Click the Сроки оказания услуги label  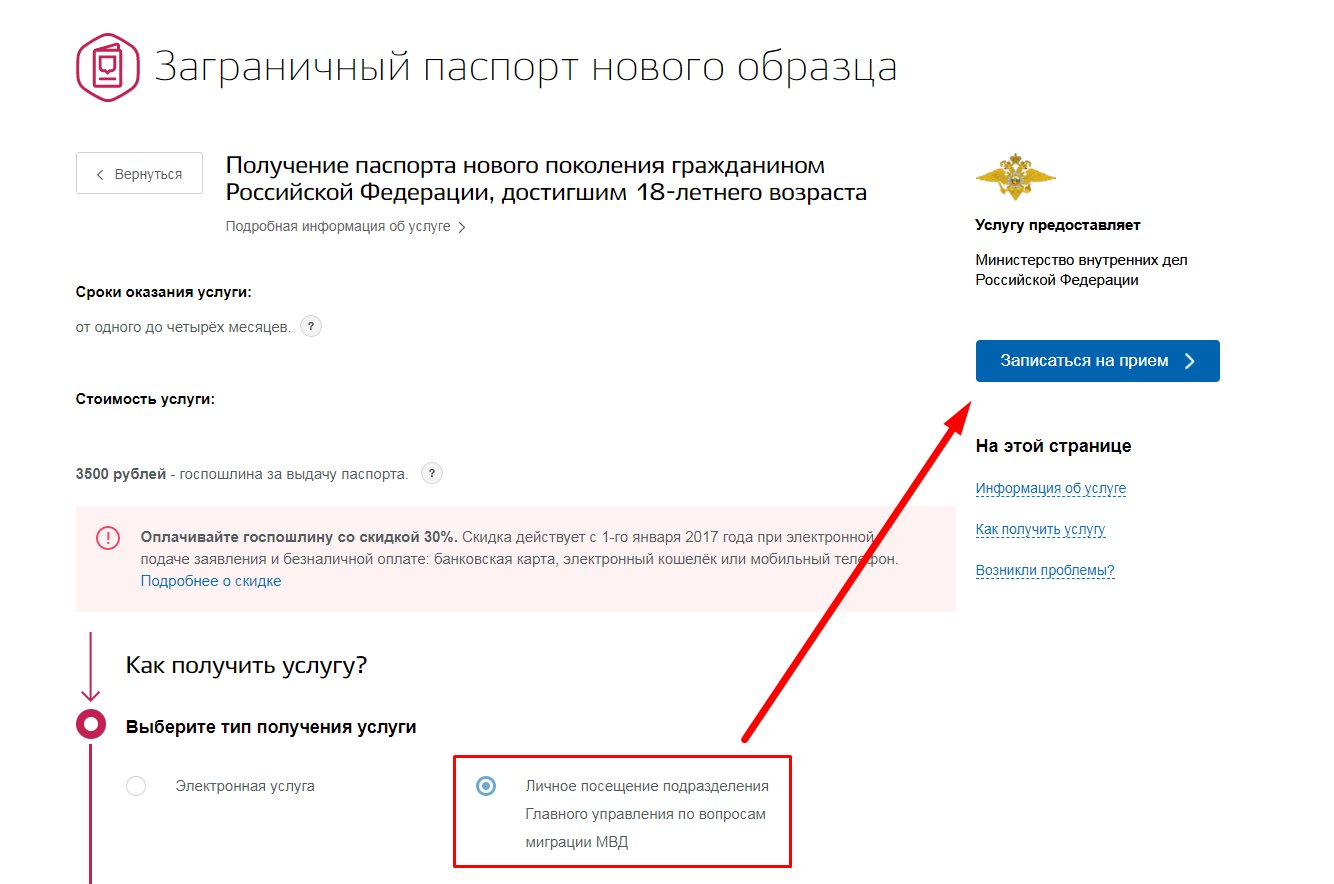point(164,292)
